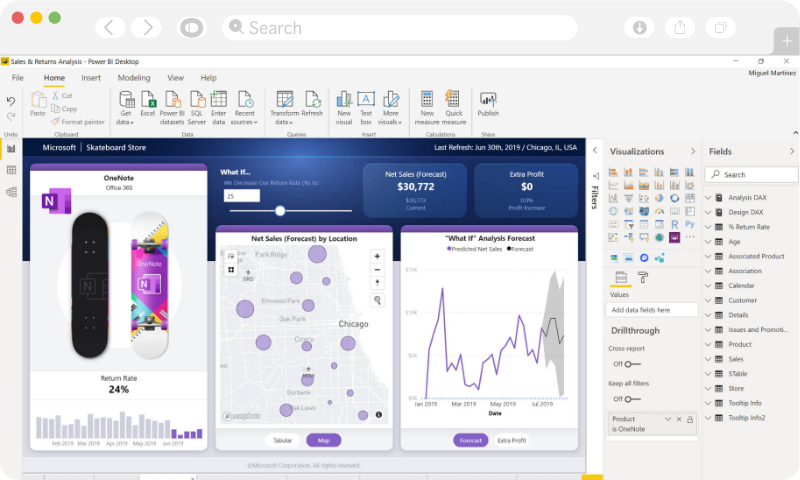Click the Excel data source icon
This screenshot has height=480, width=800.
148,99
